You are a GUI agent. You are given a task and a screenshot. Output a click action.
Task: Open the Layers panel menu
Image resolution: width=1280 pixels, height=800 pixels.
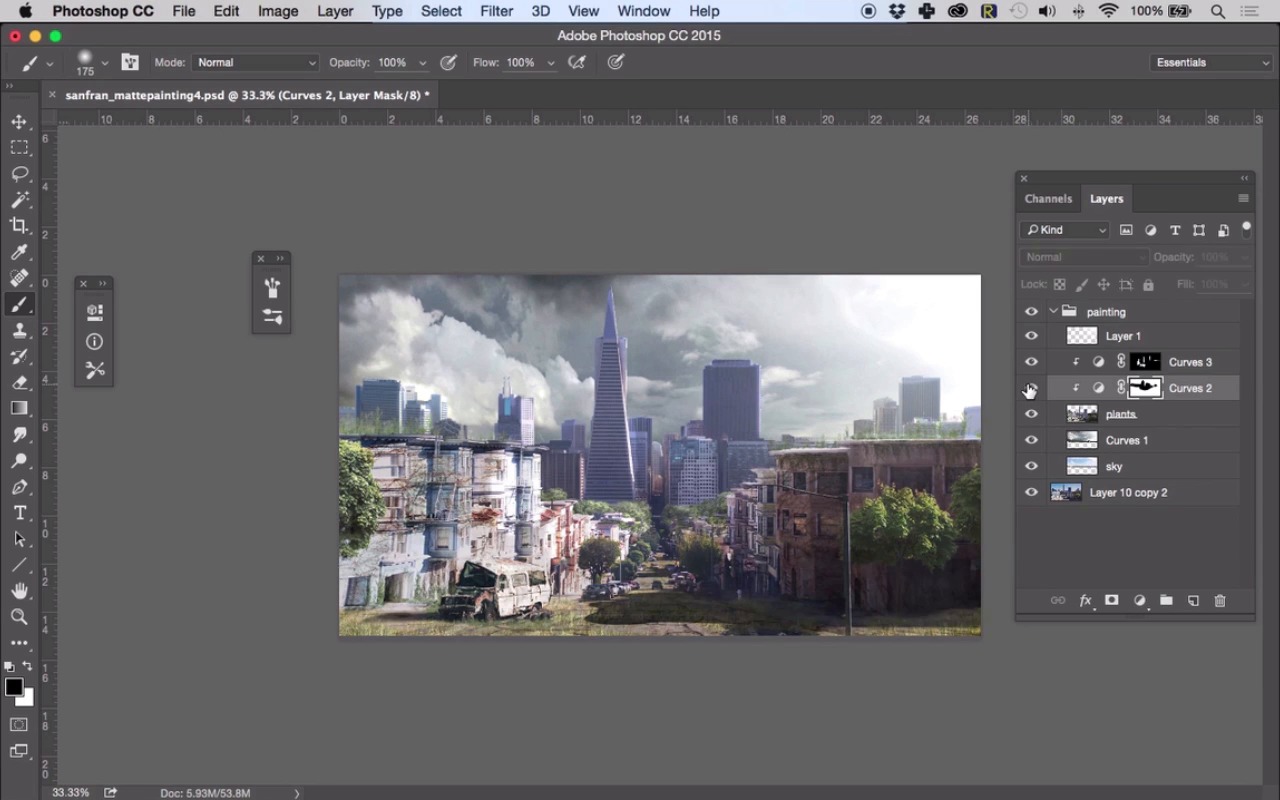click(1243, 198)
